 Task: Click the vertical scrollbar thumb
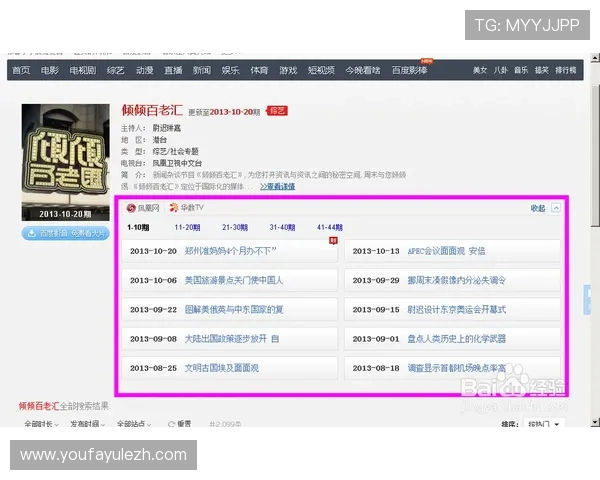tap(595, 155)
